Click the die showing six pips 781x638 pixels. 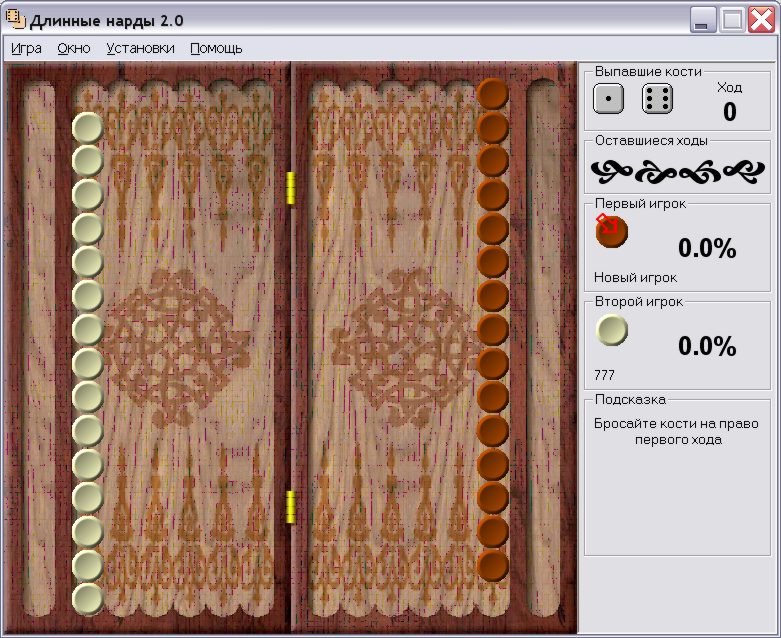[657, 99]
